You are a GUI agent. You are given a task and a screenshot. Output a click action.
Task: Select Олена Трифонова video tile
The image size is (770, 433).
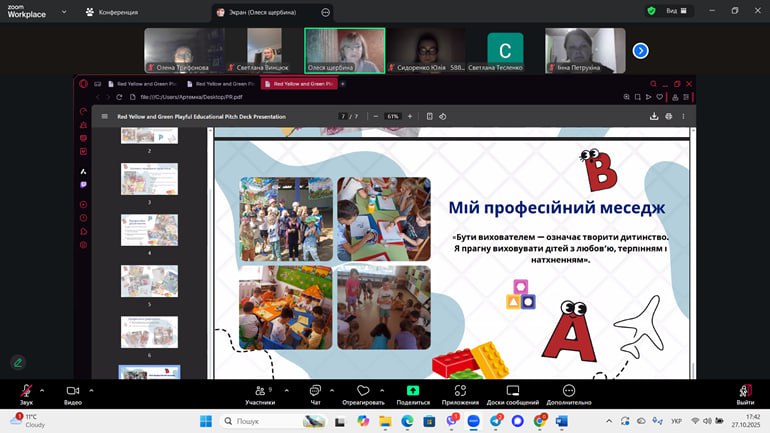pos(185,51)
